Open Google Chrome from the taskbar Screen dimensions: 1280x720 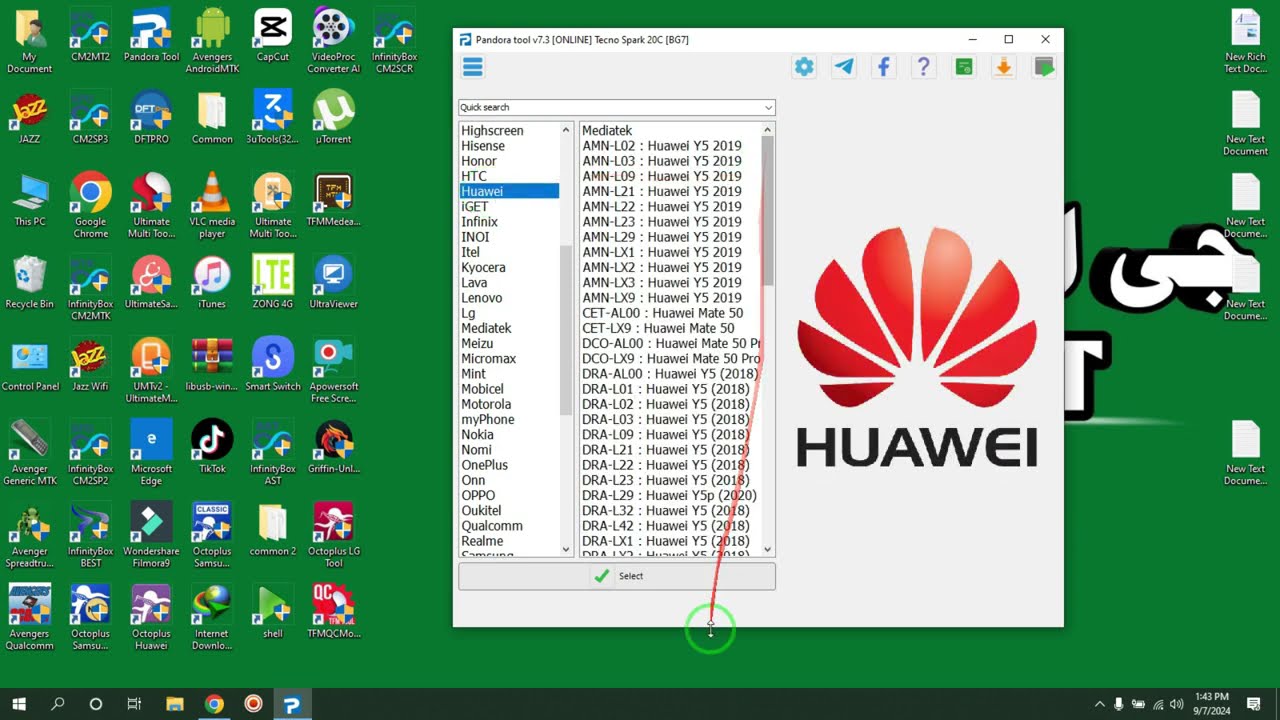214,704
